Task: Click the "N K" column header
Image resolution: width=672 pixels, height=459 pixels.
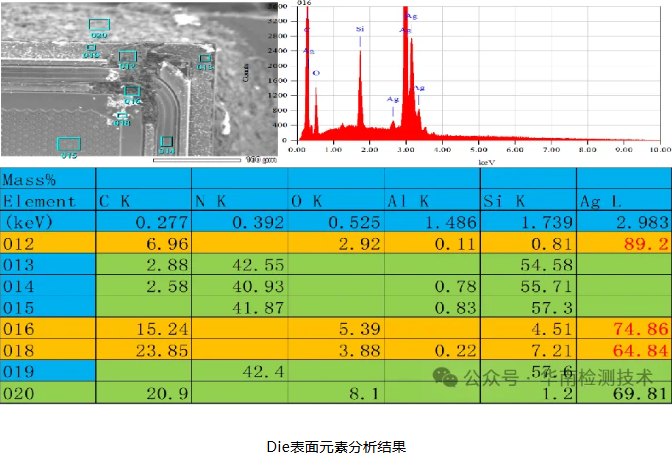Action: pyautogui.click(x=240, y=200)
